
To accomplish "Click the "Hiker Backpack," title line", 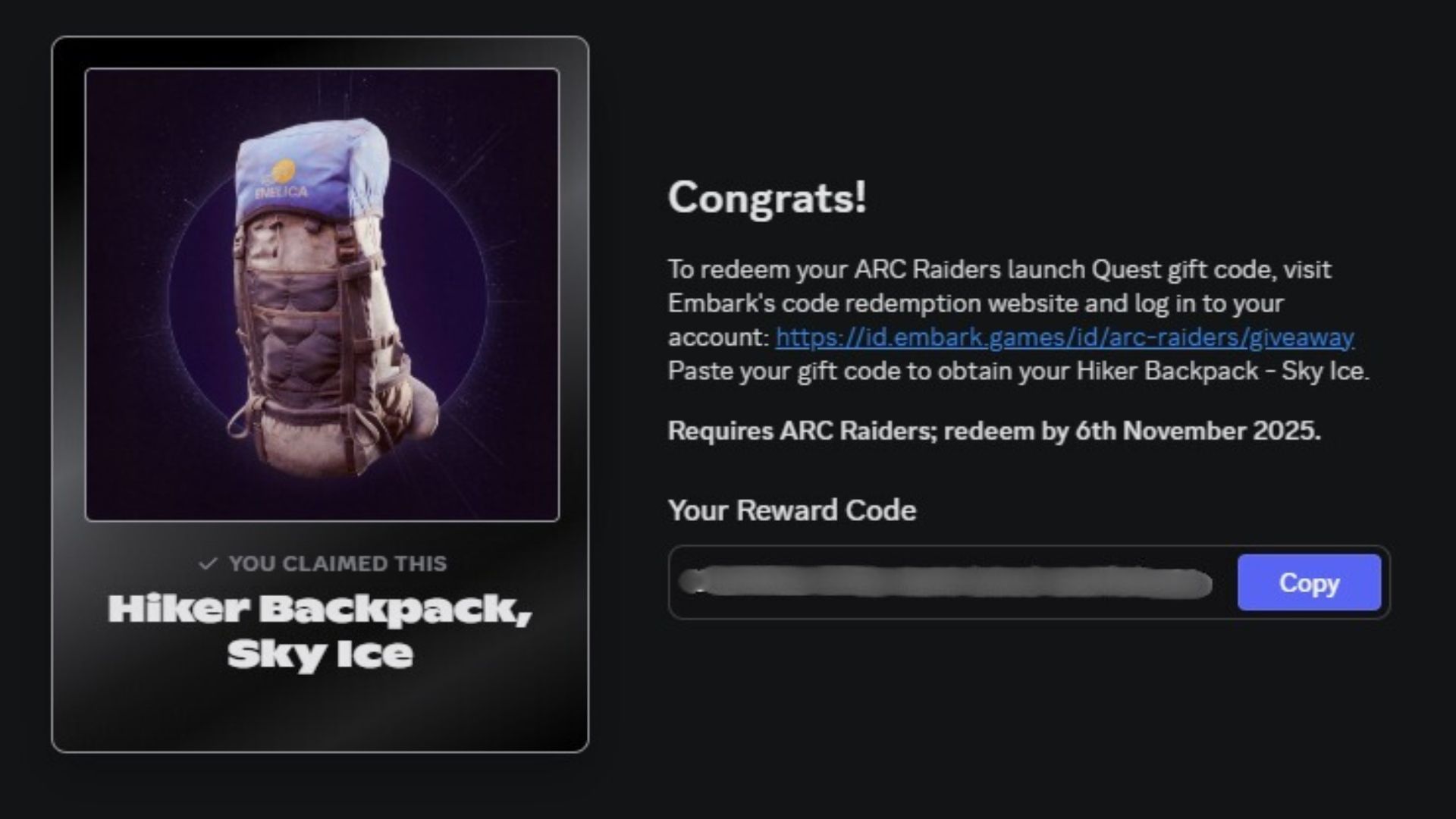I will click(x=319, y=610).
